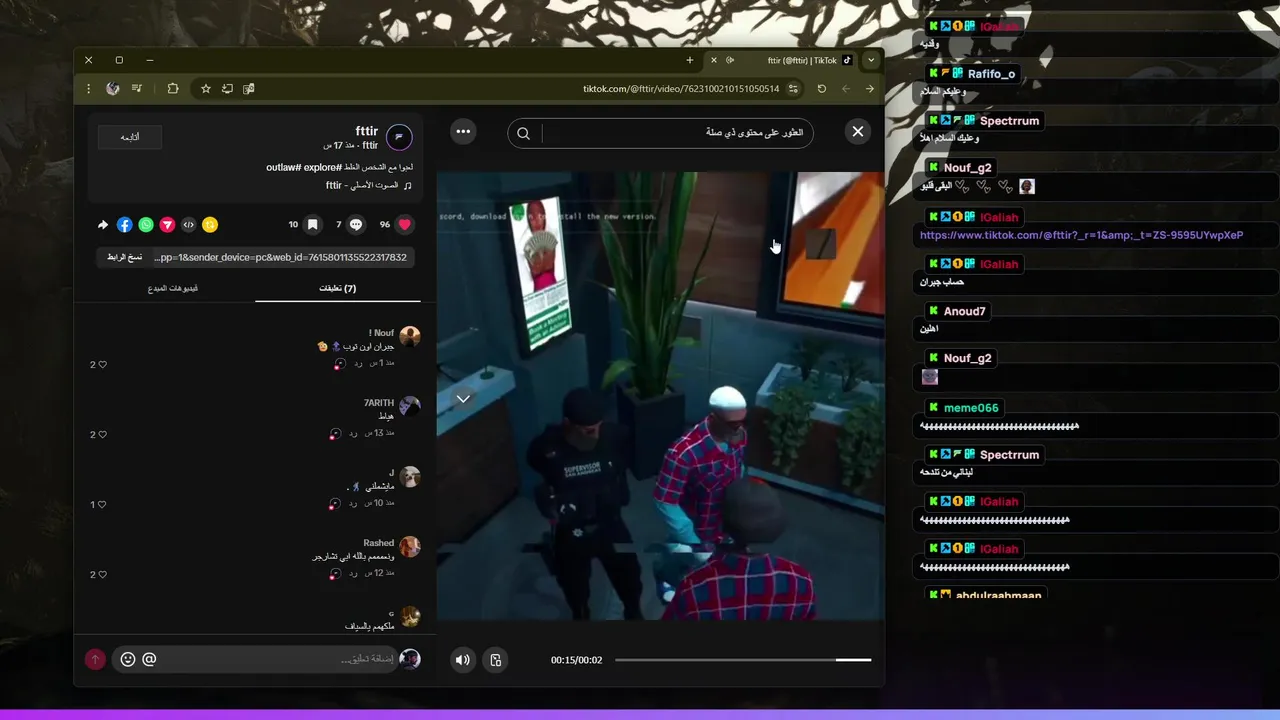Screen dimensions: 1280x720
Task: Click the share arrow icon
Action: tap(103, 225)
